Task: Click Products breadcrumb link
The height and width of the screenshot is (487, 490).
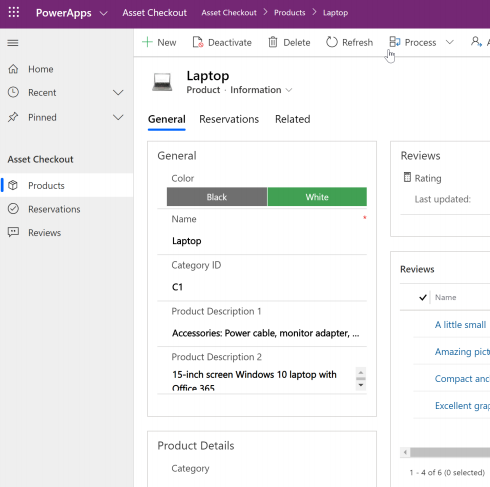Action: [290, 13]
